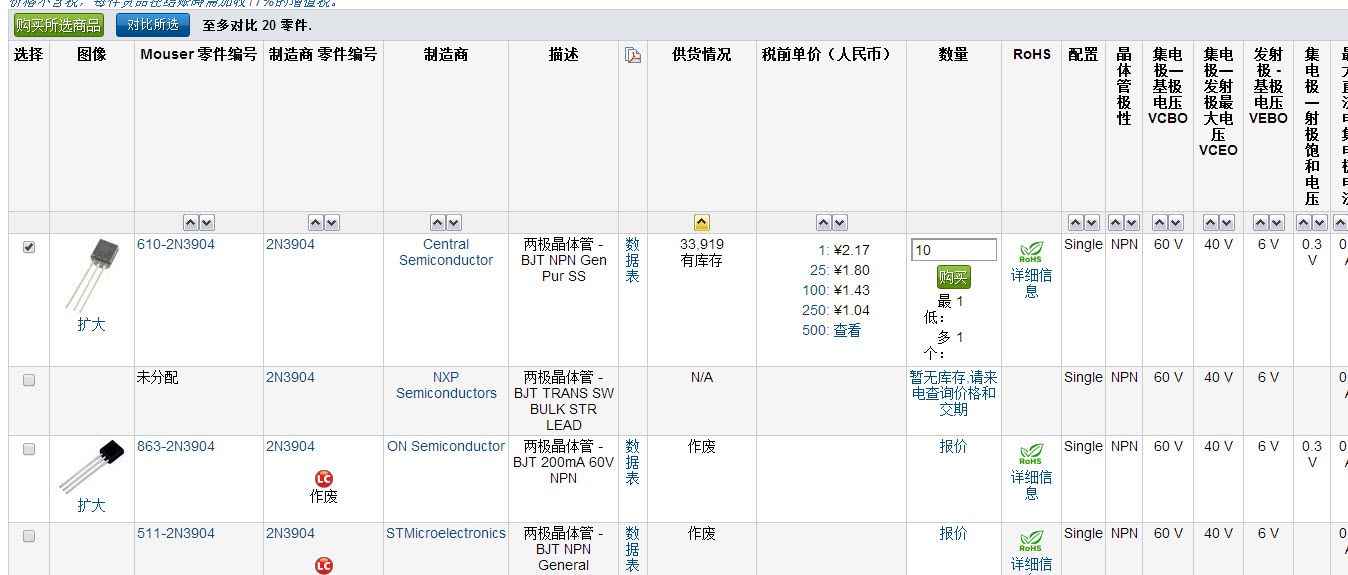This screenshot has width=1348, height=575.
Task: Open 数据表 datasheet link for STMicroelectronics row
Action: point(632,550)
